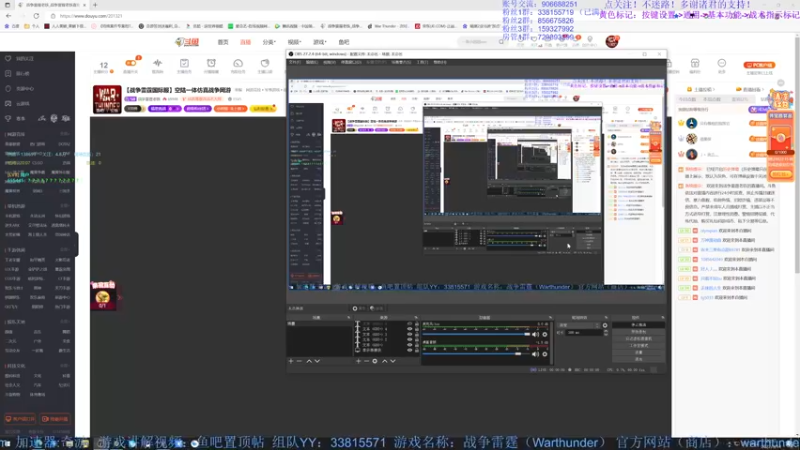The width and height of the screenshot is (800, 450).
Task: Click 停止推流 button in OBS controls
Action: click(638, 324)
